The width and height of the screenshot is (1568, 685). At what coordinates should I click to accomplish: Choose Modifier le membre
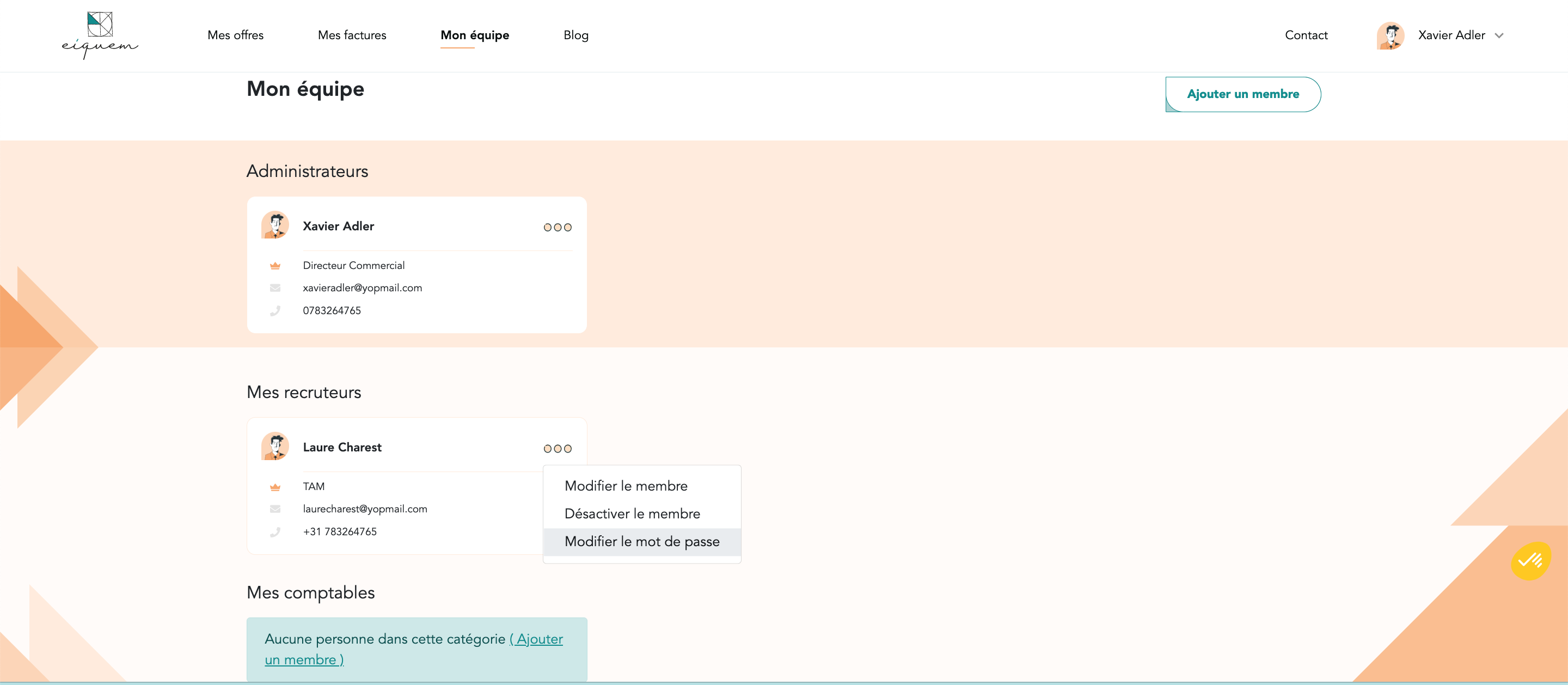point(642,486)
